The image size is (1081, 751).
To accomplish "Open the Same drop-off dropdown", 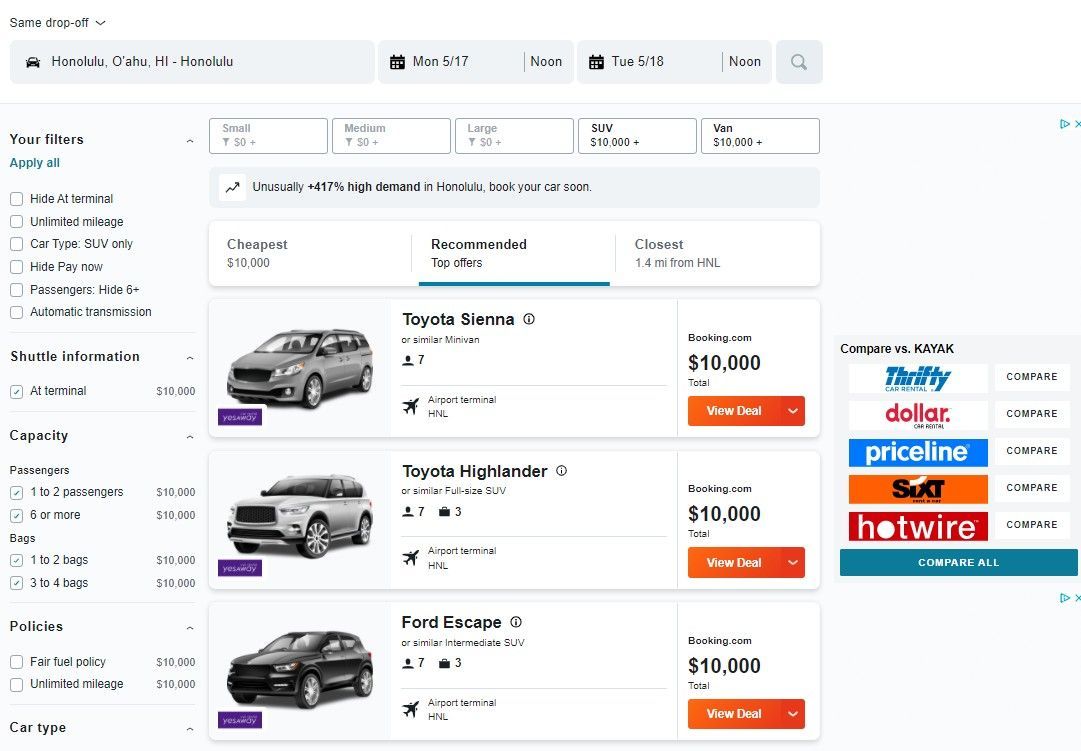I will (x=58, y=23).
